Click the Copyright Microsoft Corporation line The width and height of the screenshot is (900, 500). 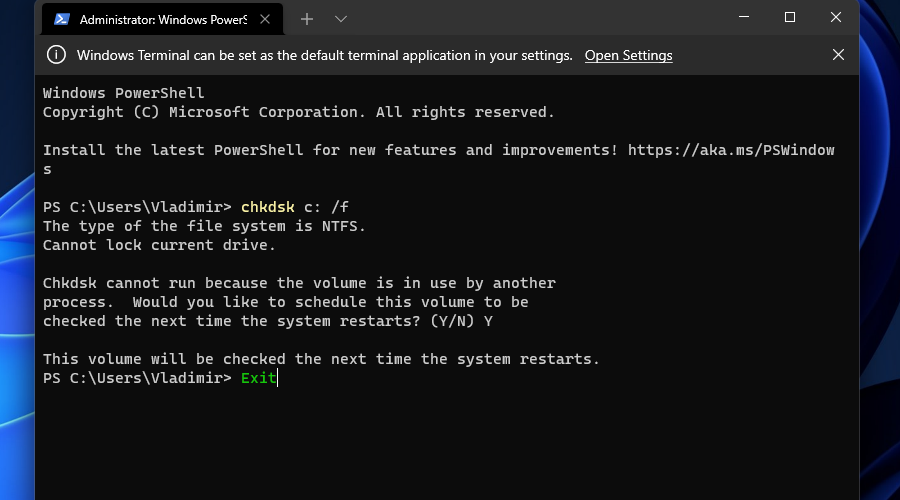[298, 112]
